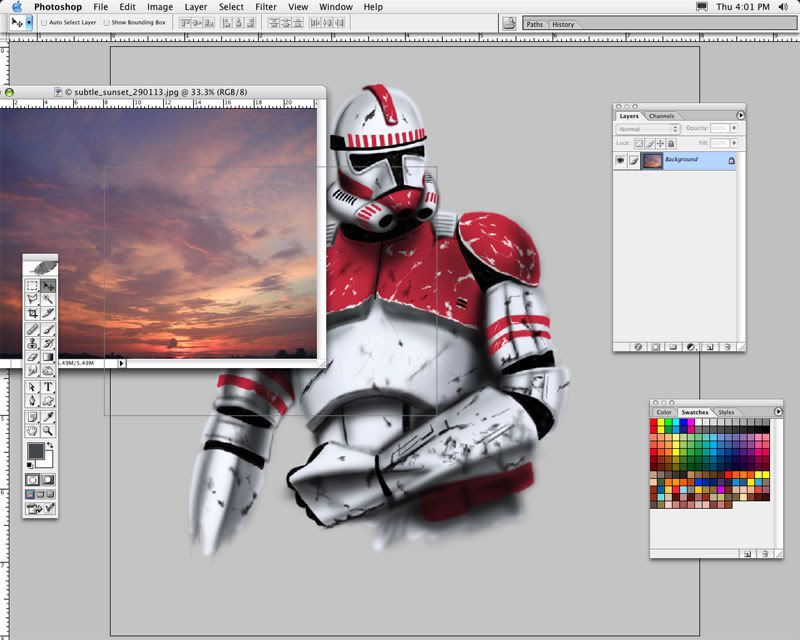The width and height of the screenshot is (800, 640).
Task: Select the Brush tool
Action: click(48, 330)
